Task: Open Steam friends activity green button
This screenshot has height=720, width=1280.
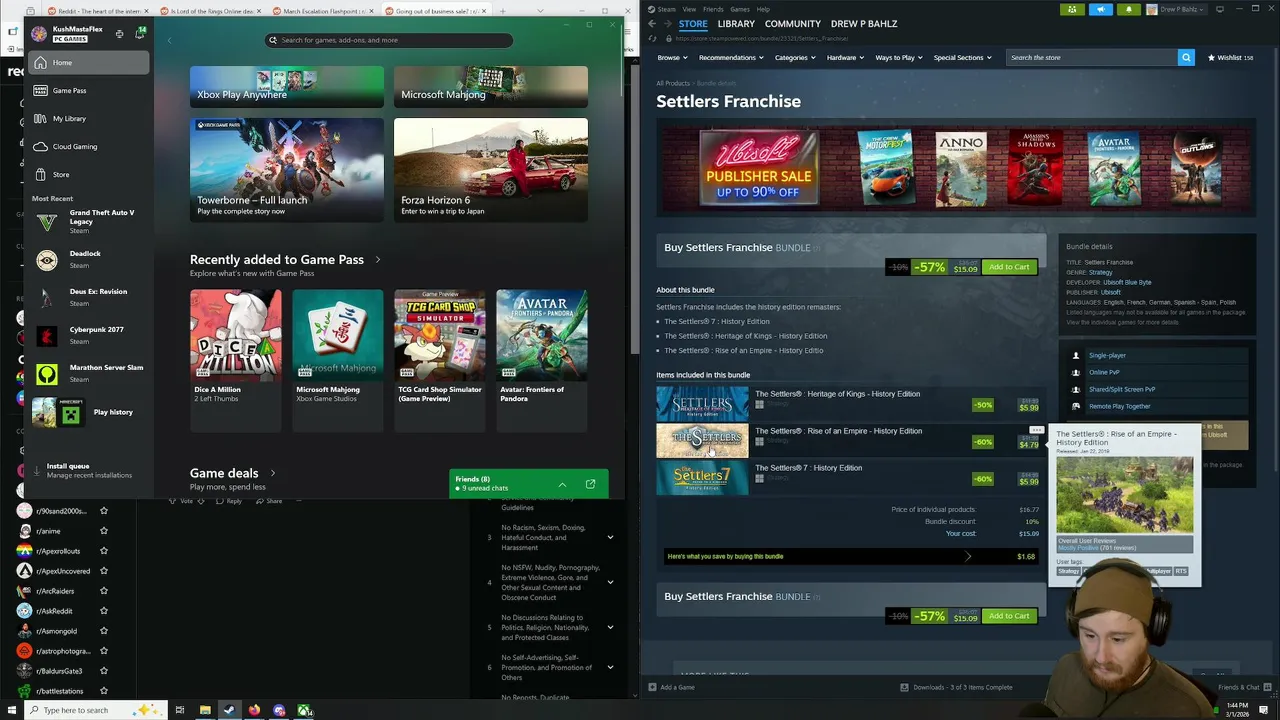Action: (x=1072, y=10)
